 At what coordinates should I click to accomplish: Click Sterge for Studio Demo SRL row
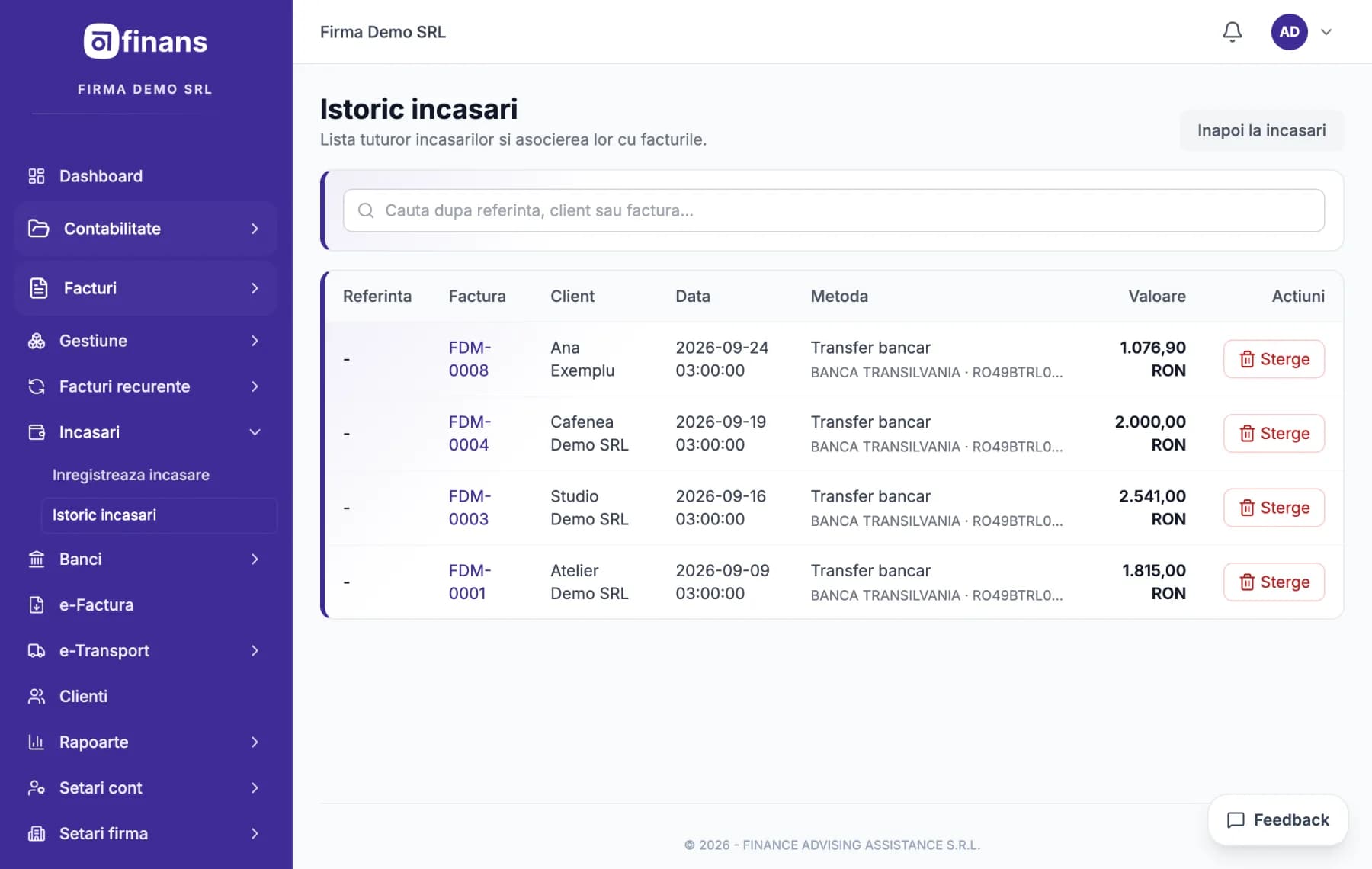(1274, 508)
